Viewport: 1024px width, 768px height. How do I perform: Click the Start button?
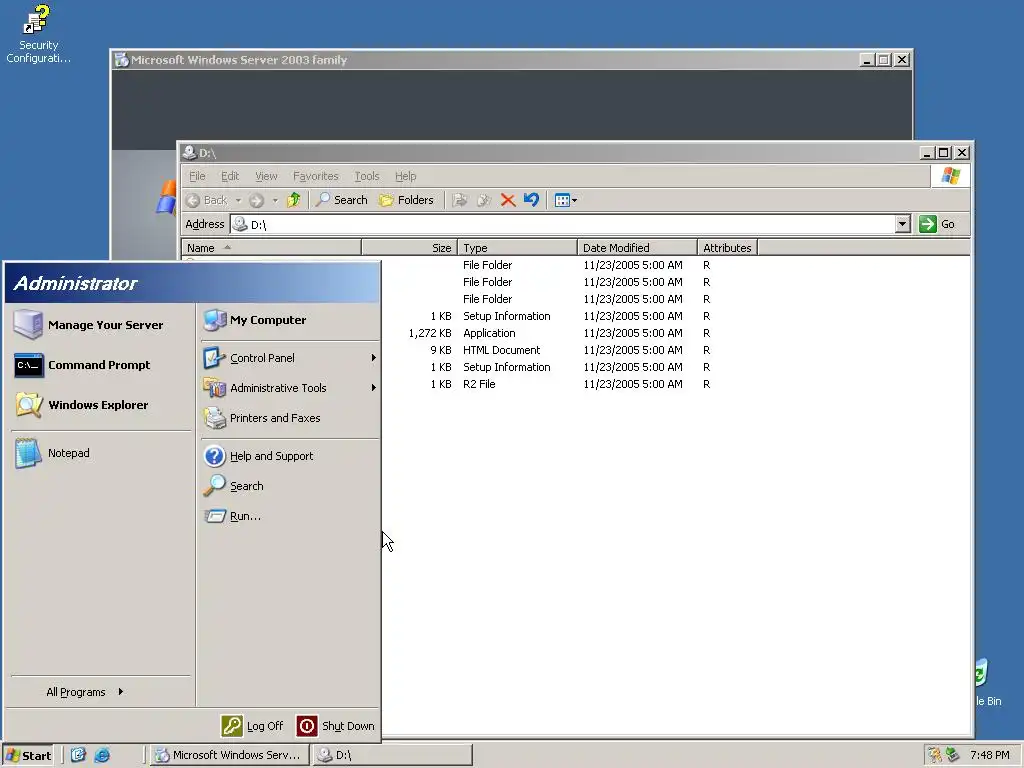pos(28,755)
